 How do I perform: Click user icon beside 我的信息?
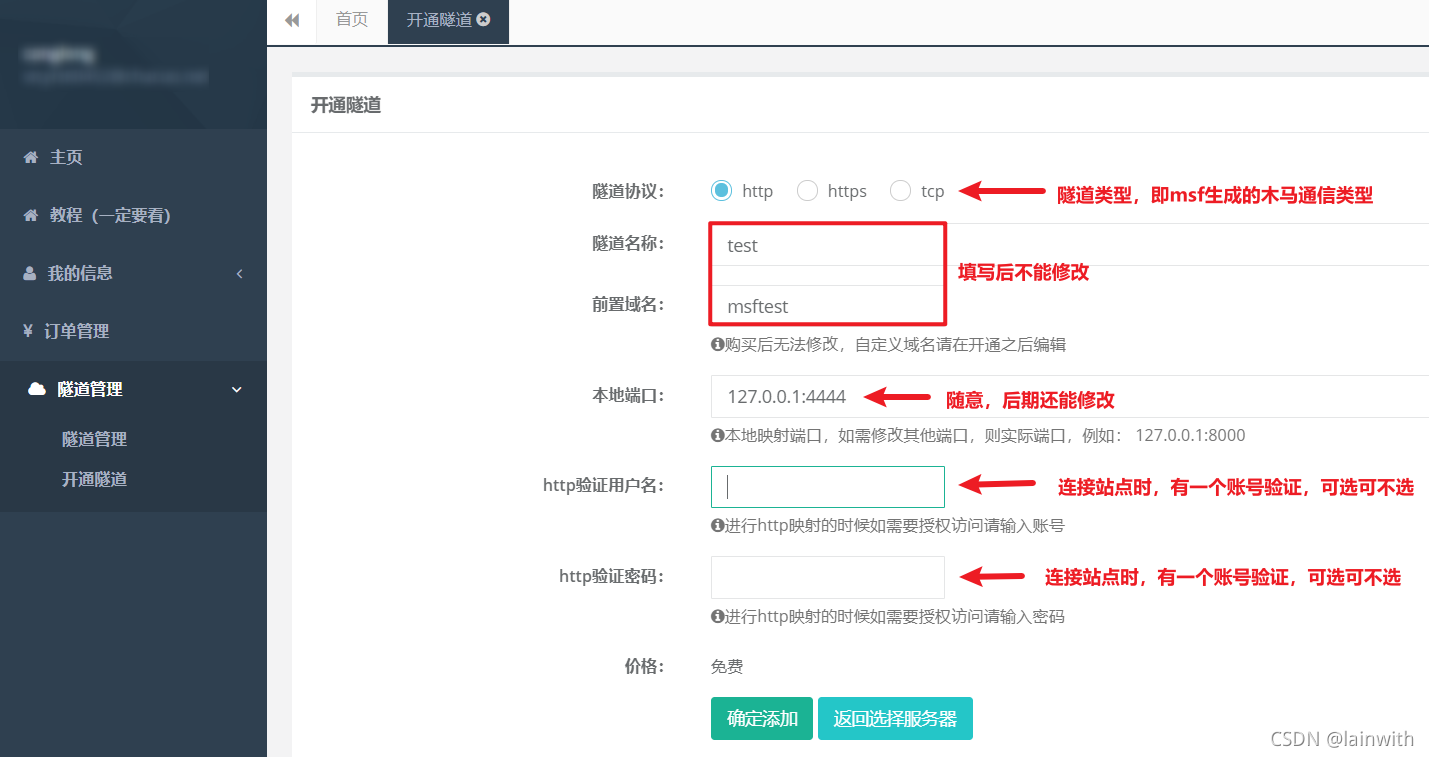(x=30, y=273)
